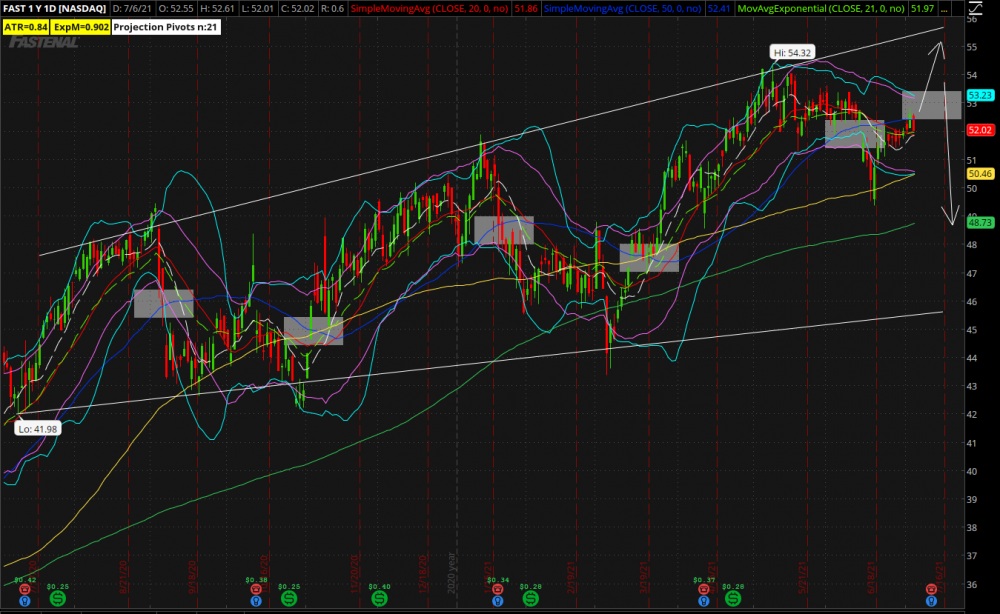The width and height of the screenshot is (1000, 614).
Task: Click the Lo: 41.98 price bubble
Action: coord(36,429)
